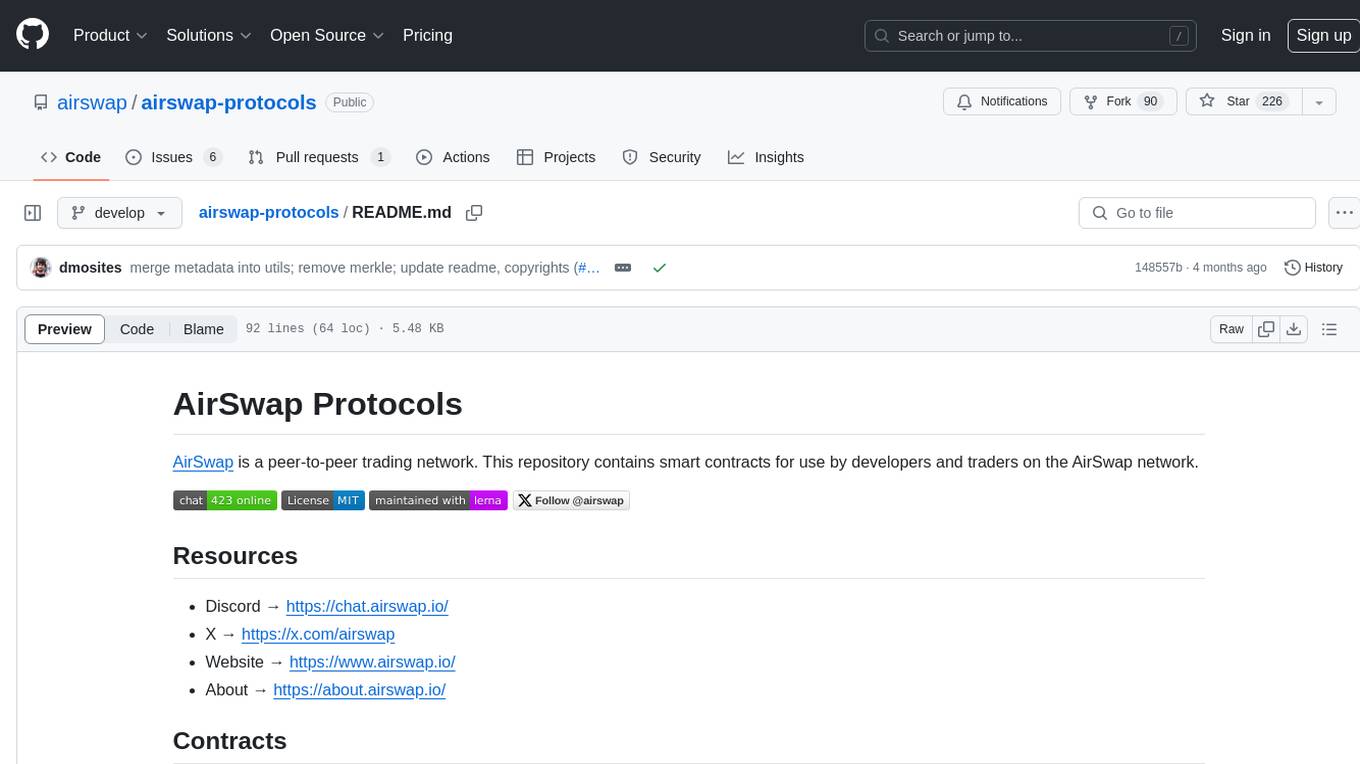Open commit 148557b
1360x764 pixels.
pyautogui.click(x=1158, y=268)
